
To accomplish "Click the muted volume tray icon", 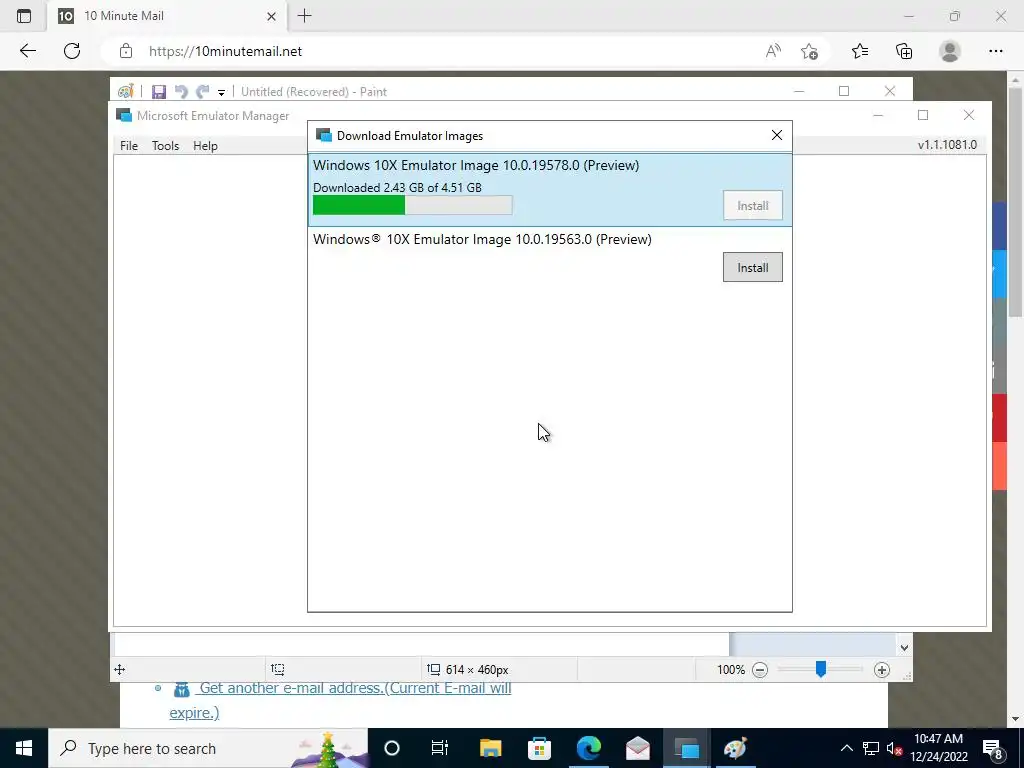I will pyautogui.click(x=894, y=748).
